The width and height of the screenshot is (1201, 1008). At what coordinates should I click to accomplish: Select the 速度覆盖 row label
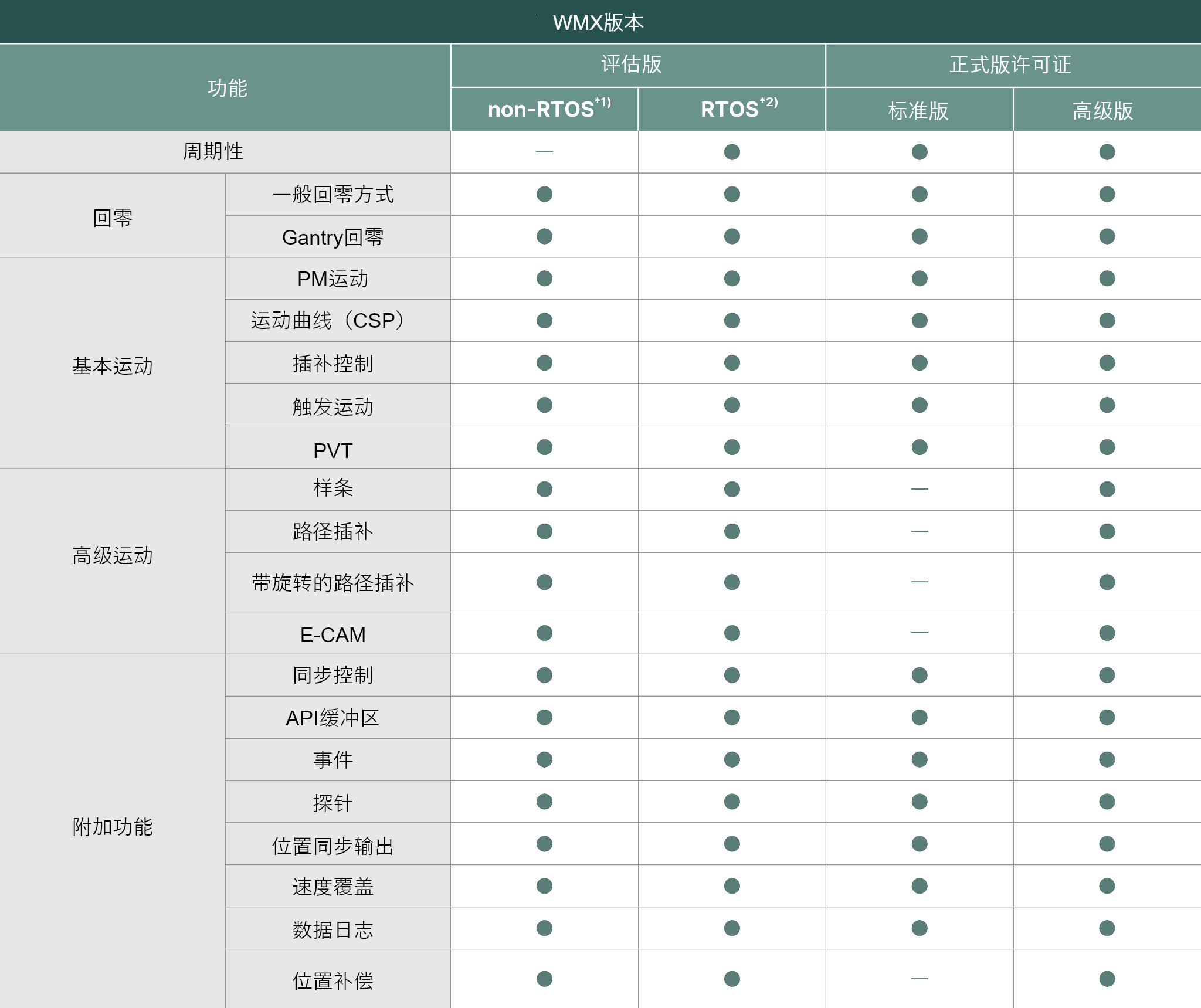[x=338, y=886]
